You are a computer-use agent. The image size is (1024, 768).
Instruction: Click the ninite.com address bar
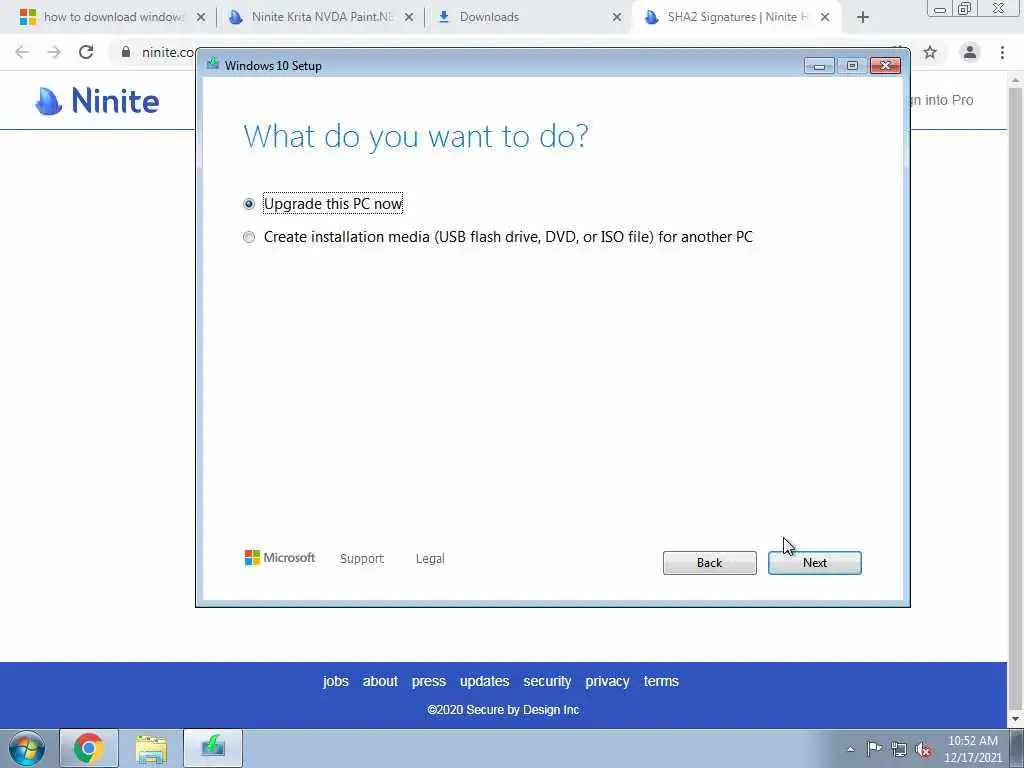[x=168, y=52]
